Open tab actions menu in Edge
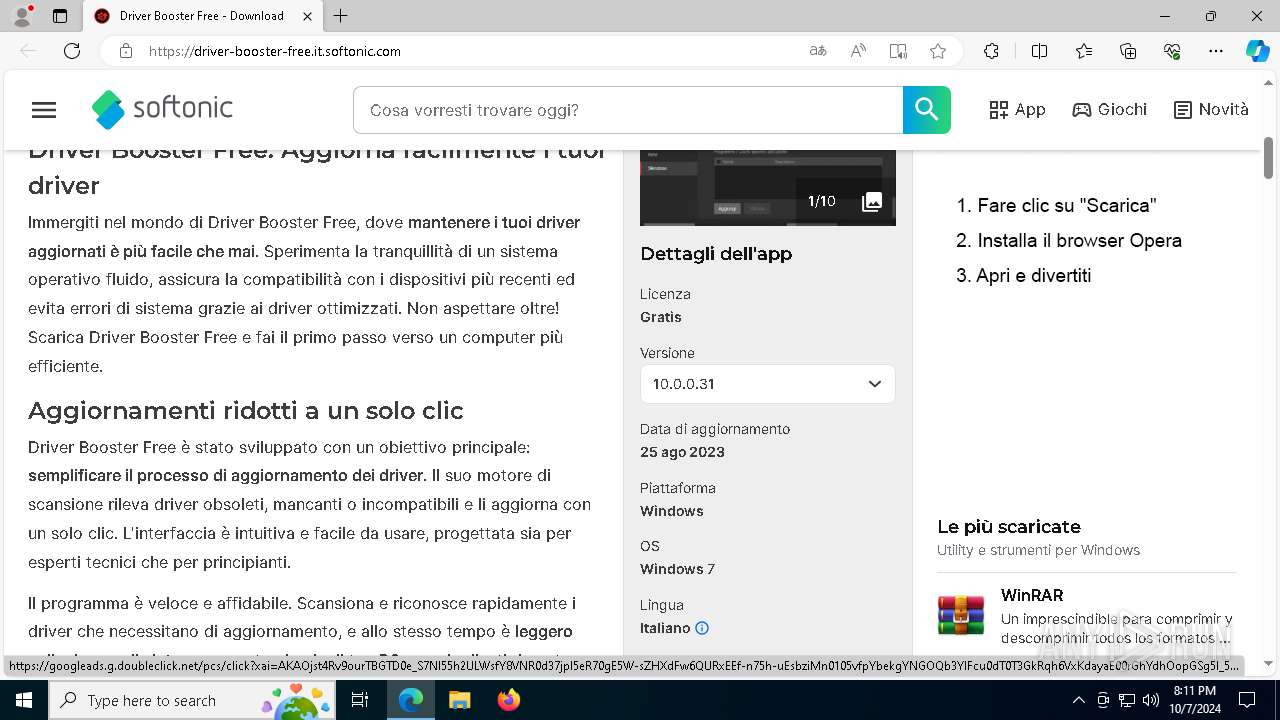 pyautogui.click(x=60, y=16)
